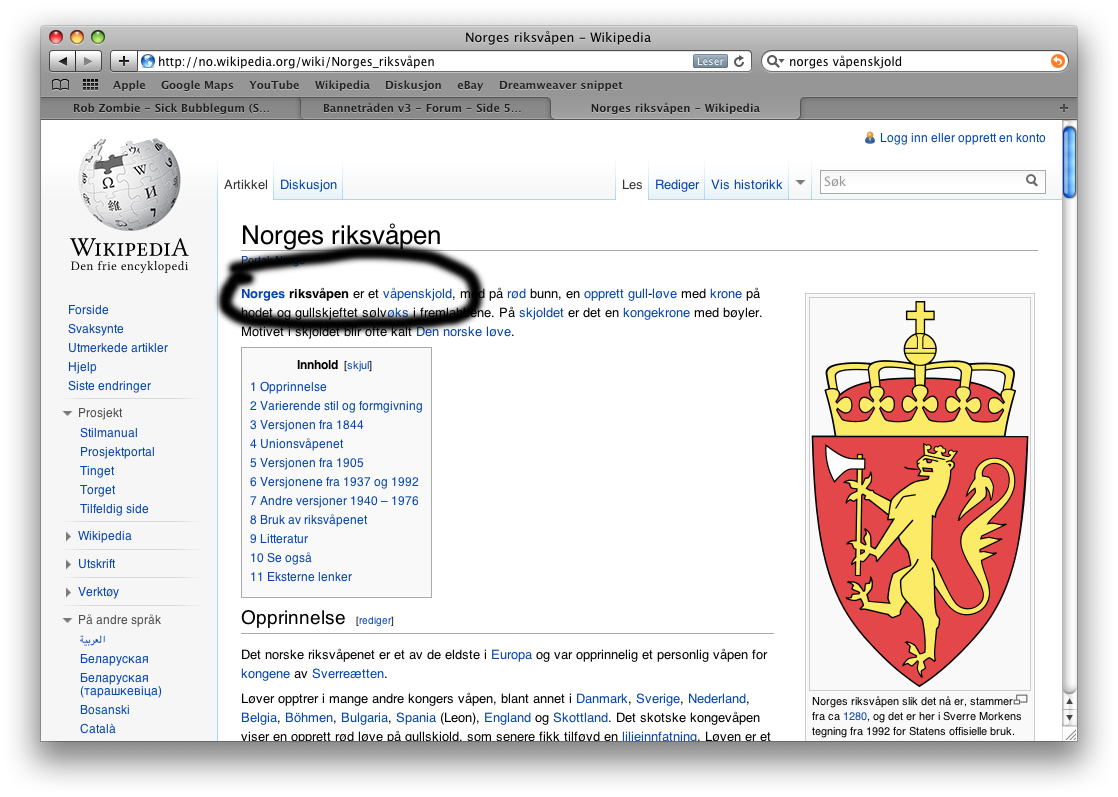
Task: Open the YouTube bookmark
Action: click(274, 85)
